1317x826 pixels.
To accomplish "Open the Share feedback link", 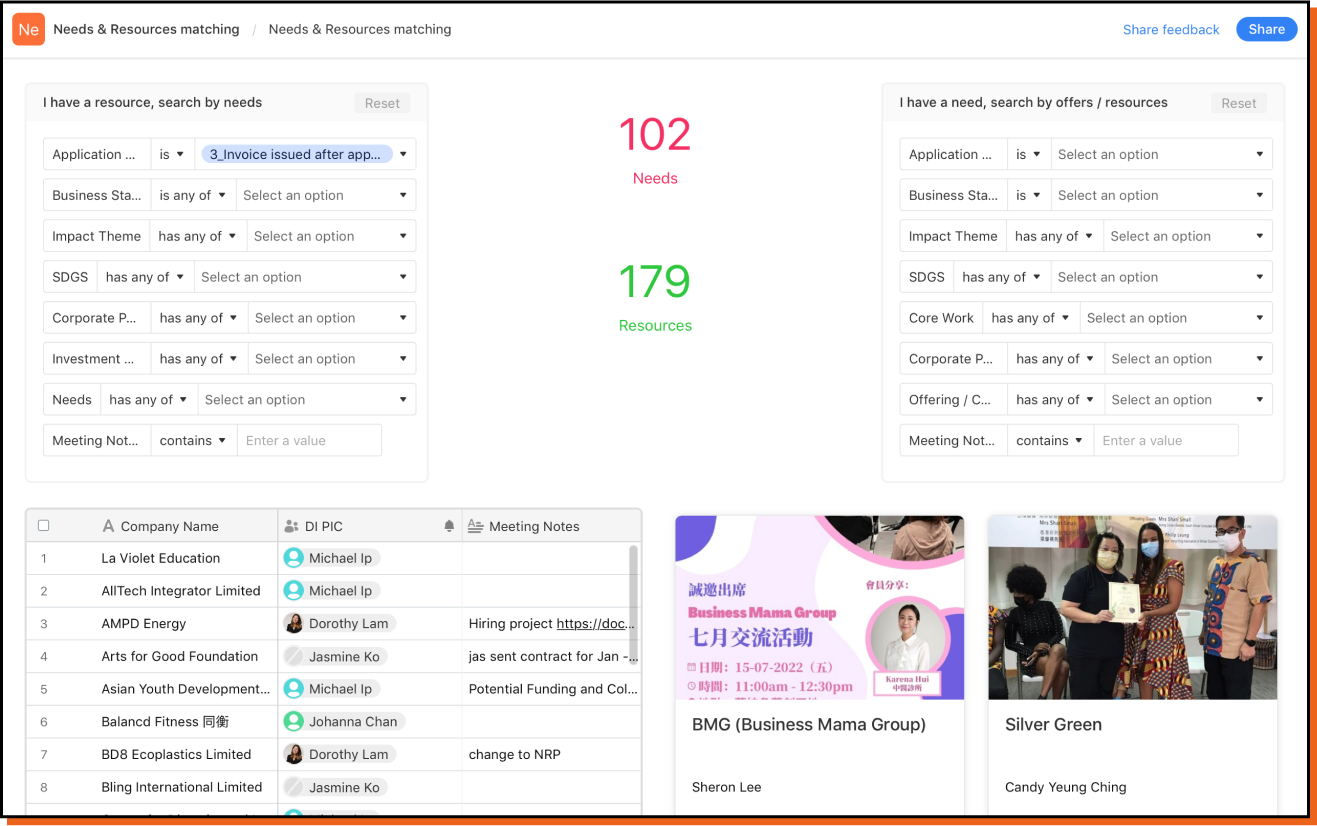I will [1170, 29].
